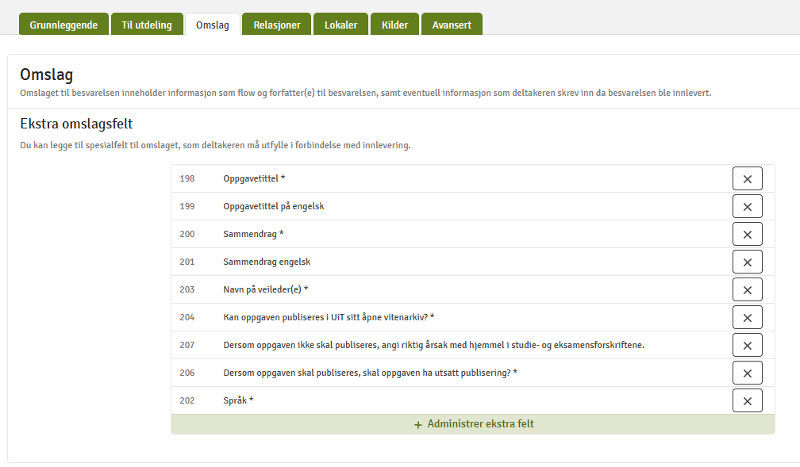Viewport: 800px width, 467px height.
Task: Switch to the Til utdeling tab
Action: tap(147, 25)
